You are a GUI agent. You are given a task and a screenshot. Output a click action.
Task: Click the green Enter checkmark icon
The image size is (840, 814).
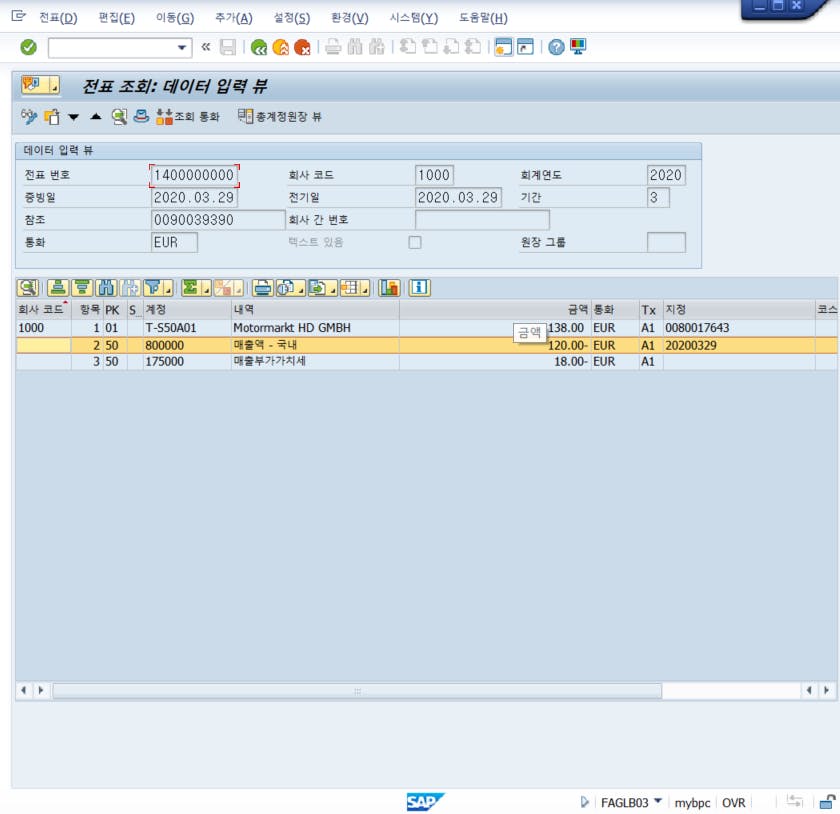pos(28,48)
